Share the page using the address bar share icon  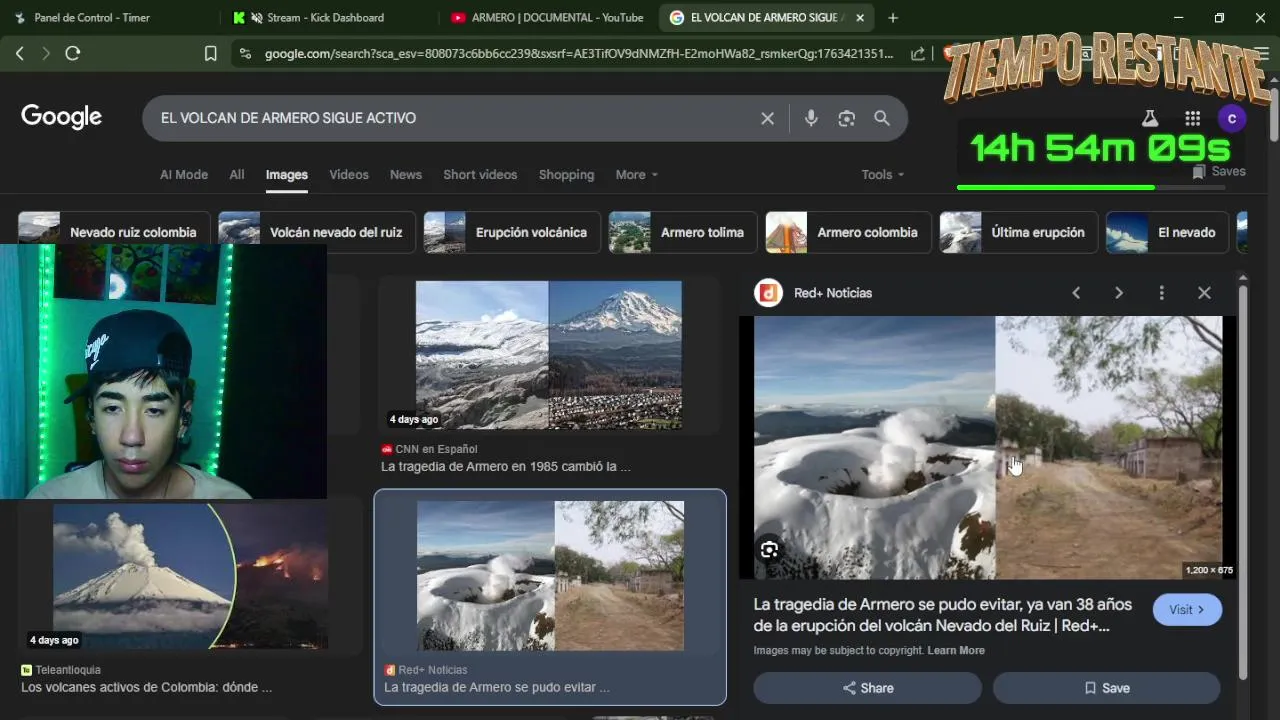pos(917,54)
